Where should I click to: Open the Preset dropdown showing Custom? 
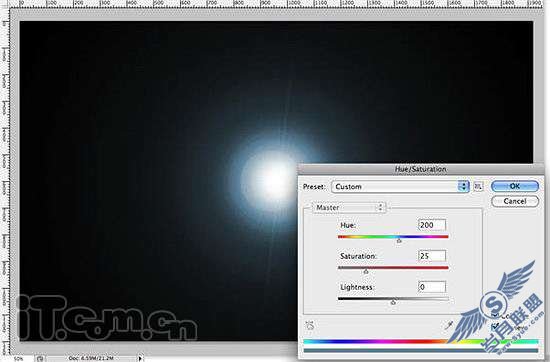[400, 187]
